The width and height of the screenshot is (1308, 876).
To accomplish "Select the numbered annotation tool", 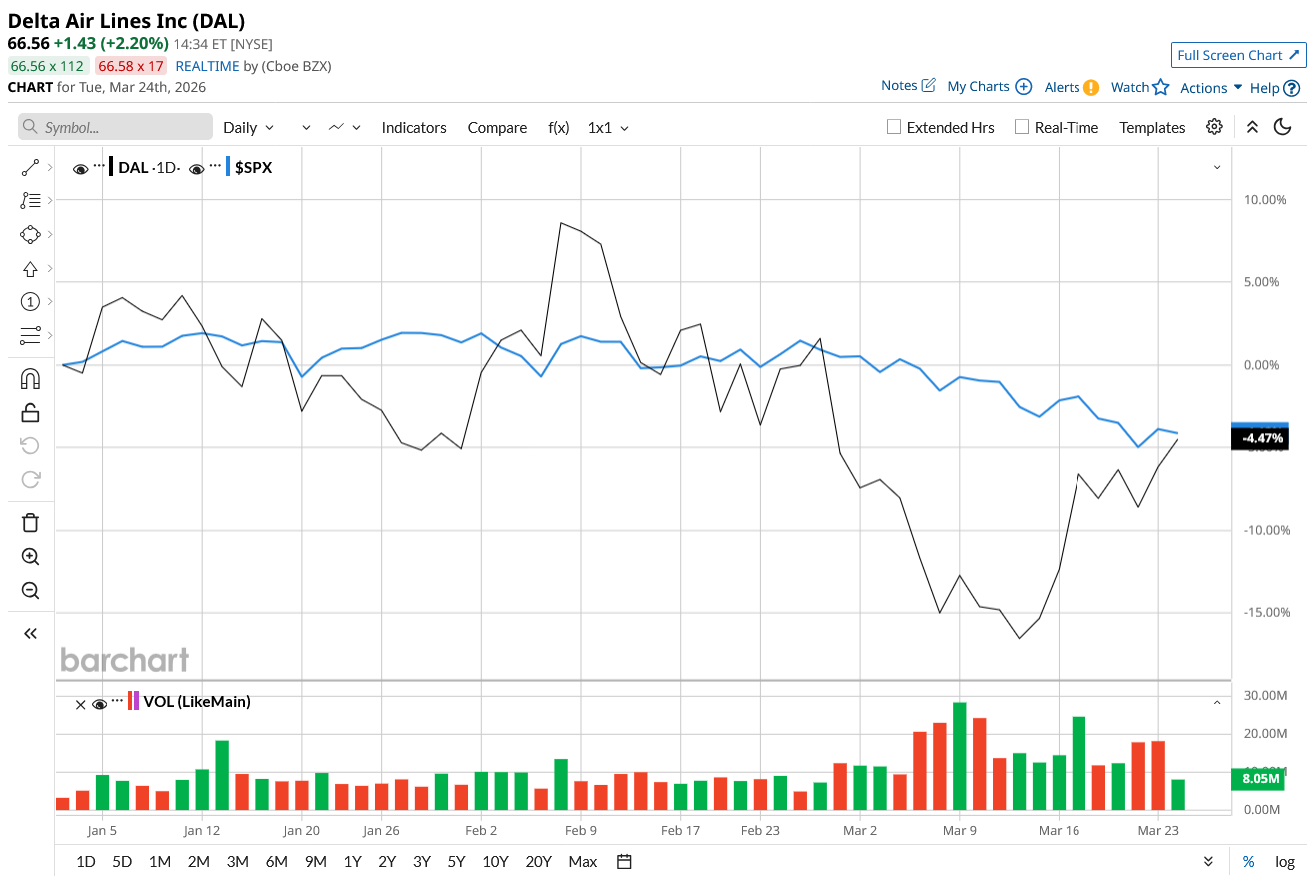I will (30, 302).
